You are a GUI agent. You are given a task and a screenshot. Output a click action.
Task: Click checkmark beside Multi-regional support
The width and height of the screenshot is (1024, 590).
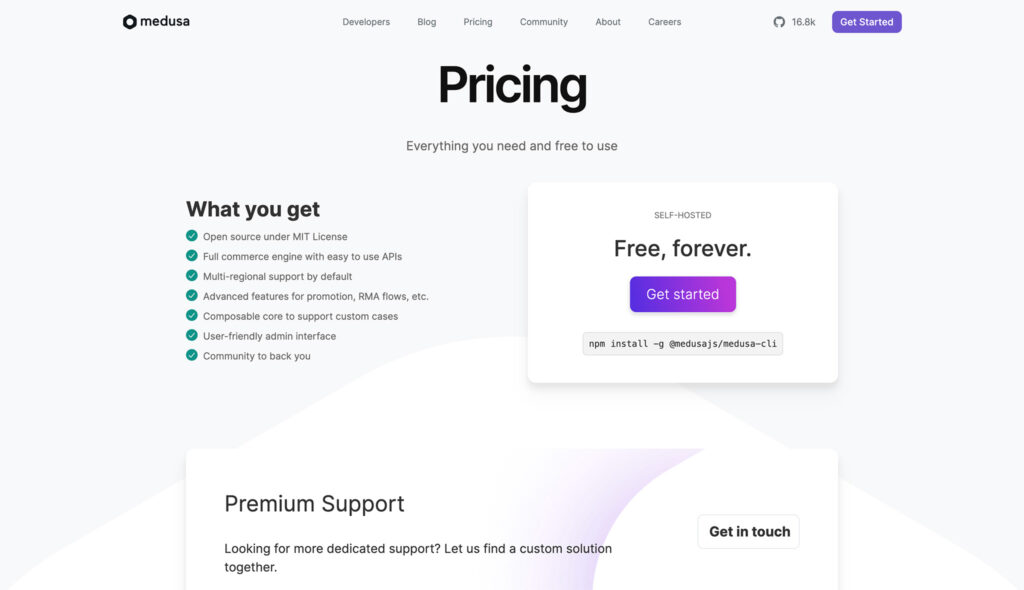click(192, 276)
